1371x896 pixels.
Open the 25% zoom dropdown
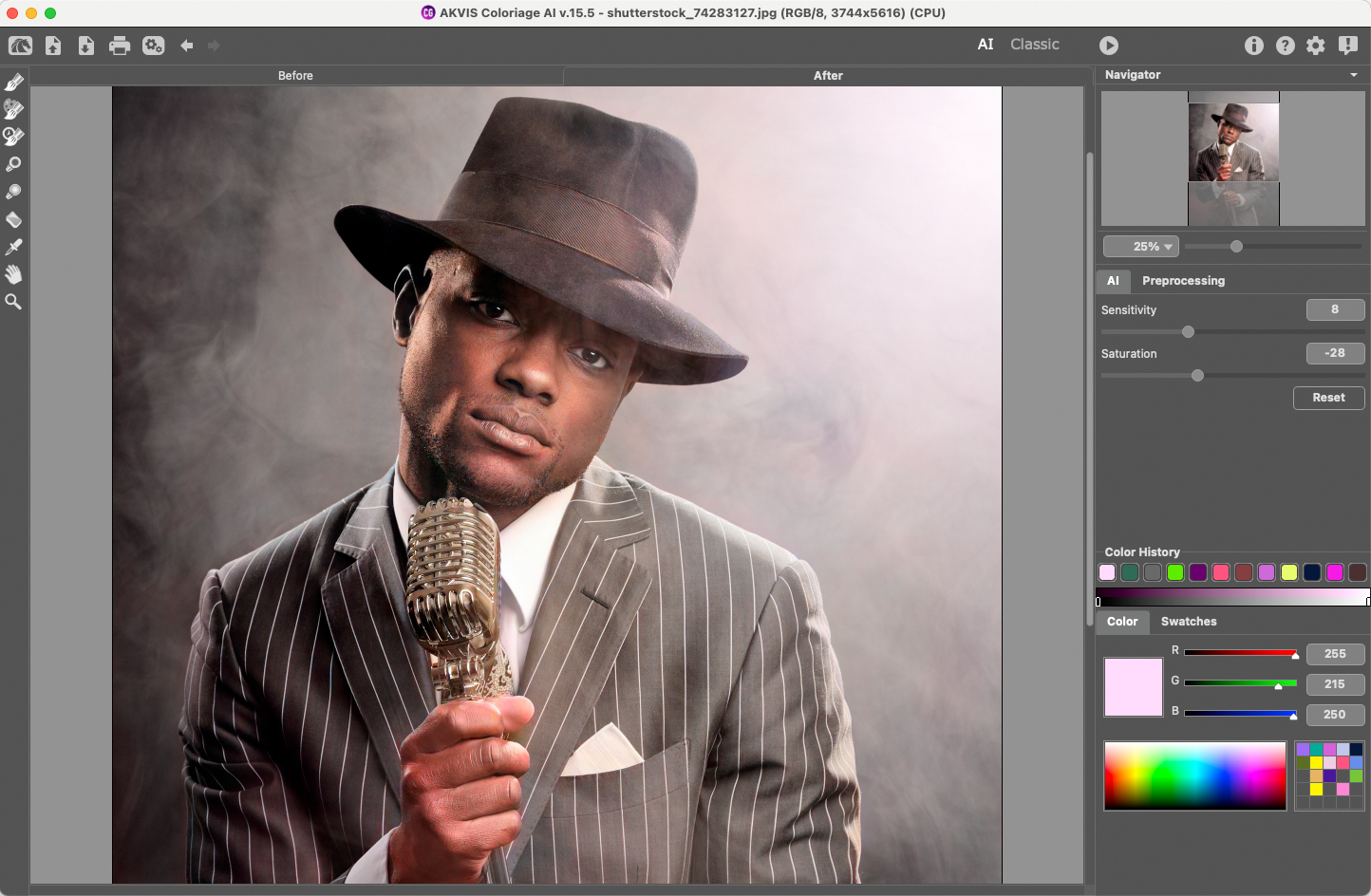click(1141, 247)
